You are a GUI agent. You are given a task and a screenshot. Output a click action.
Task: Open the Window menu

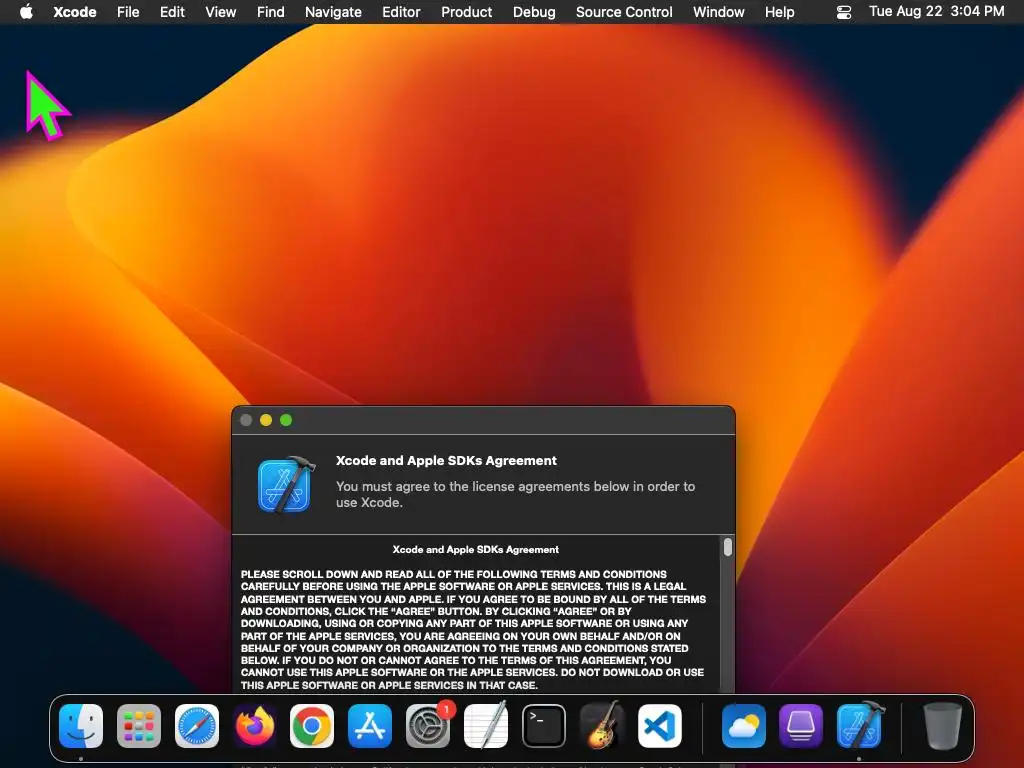click(x=718, y=12)
